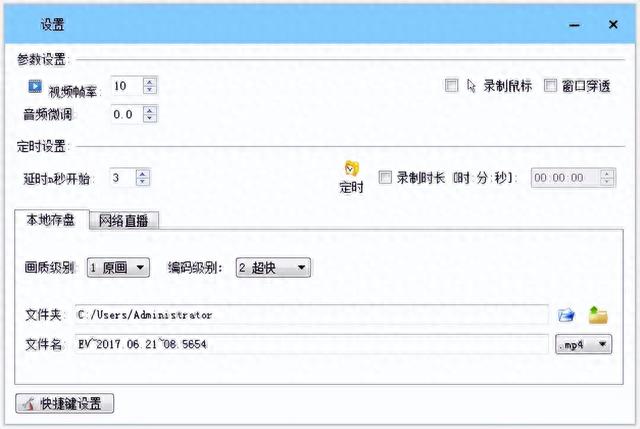Click the 定时 alarm clock icon
Image resolution: width=640 pixels, height=429 pixels.
coord(351,169)
